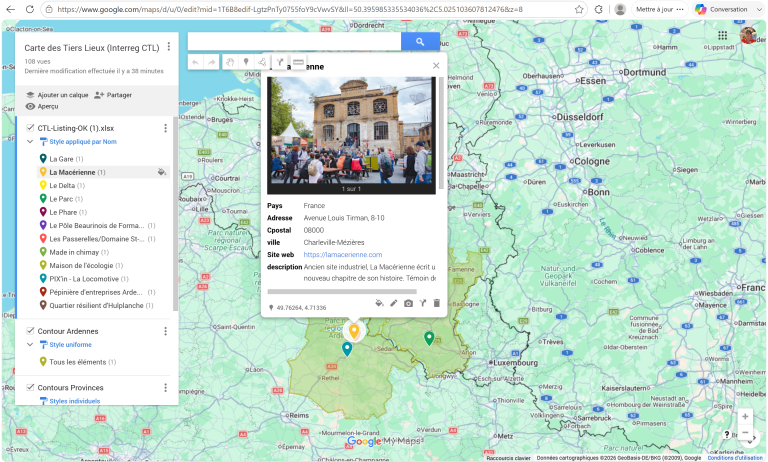Select Made in chimay in the list
Screen dimensions: 768x462
[74, 252]
